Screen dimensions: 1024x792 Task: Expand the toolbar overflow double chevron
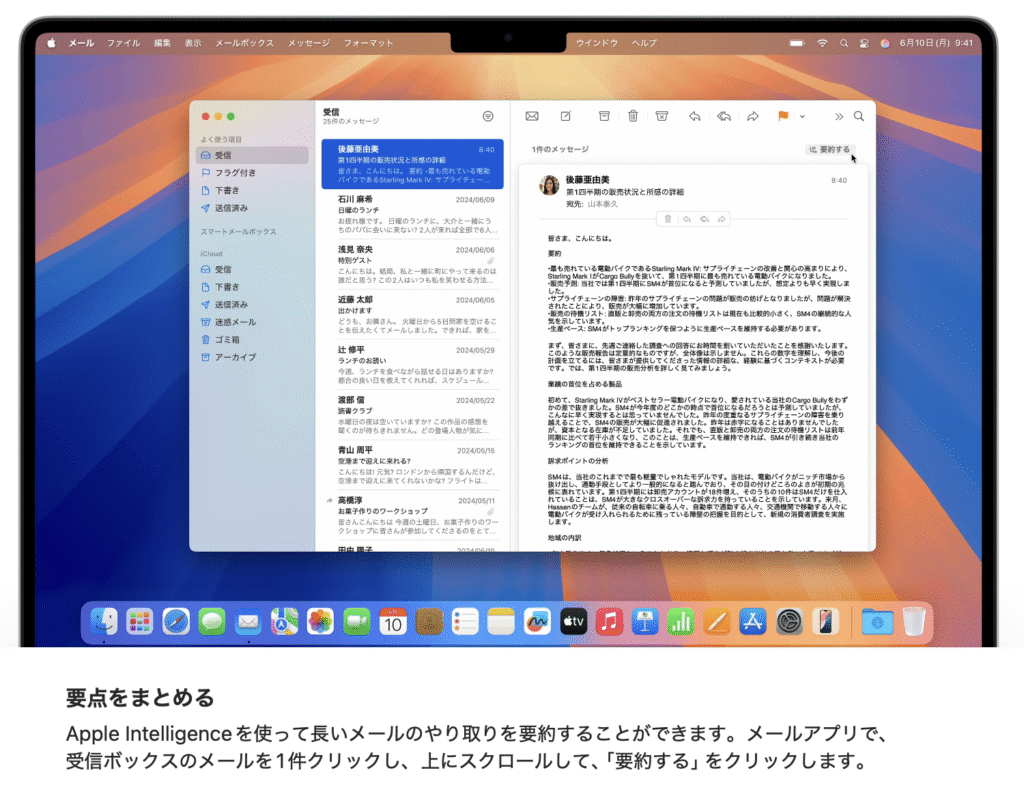839,117
